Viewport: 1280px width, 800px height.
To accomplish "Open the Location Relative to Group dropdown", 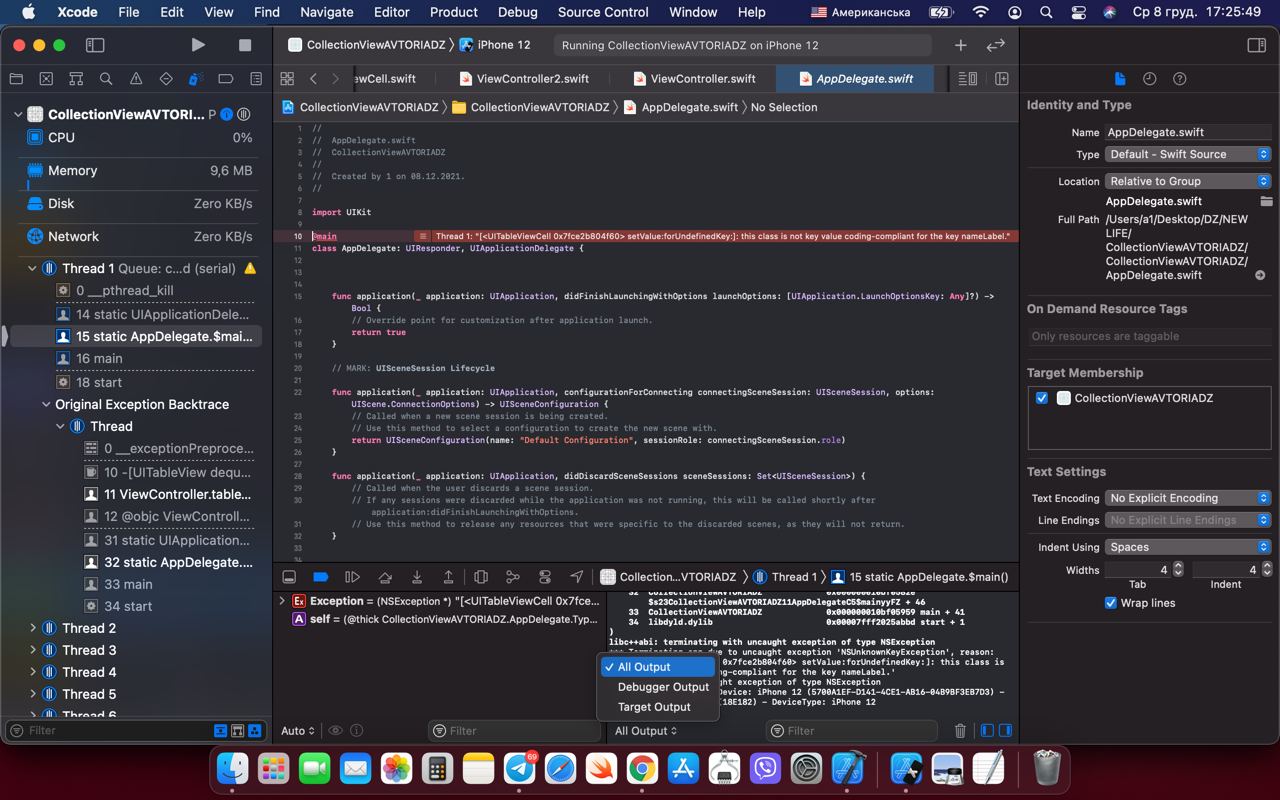I will 1187,181.
